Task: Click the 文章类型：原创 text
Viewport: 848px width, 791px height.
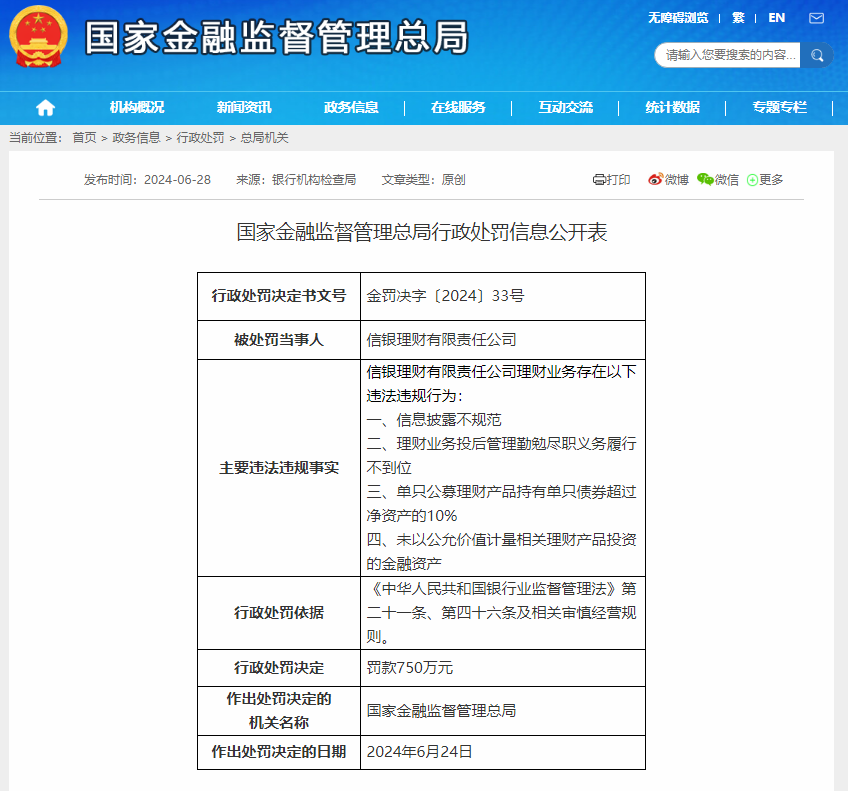Action: (423, 180)
